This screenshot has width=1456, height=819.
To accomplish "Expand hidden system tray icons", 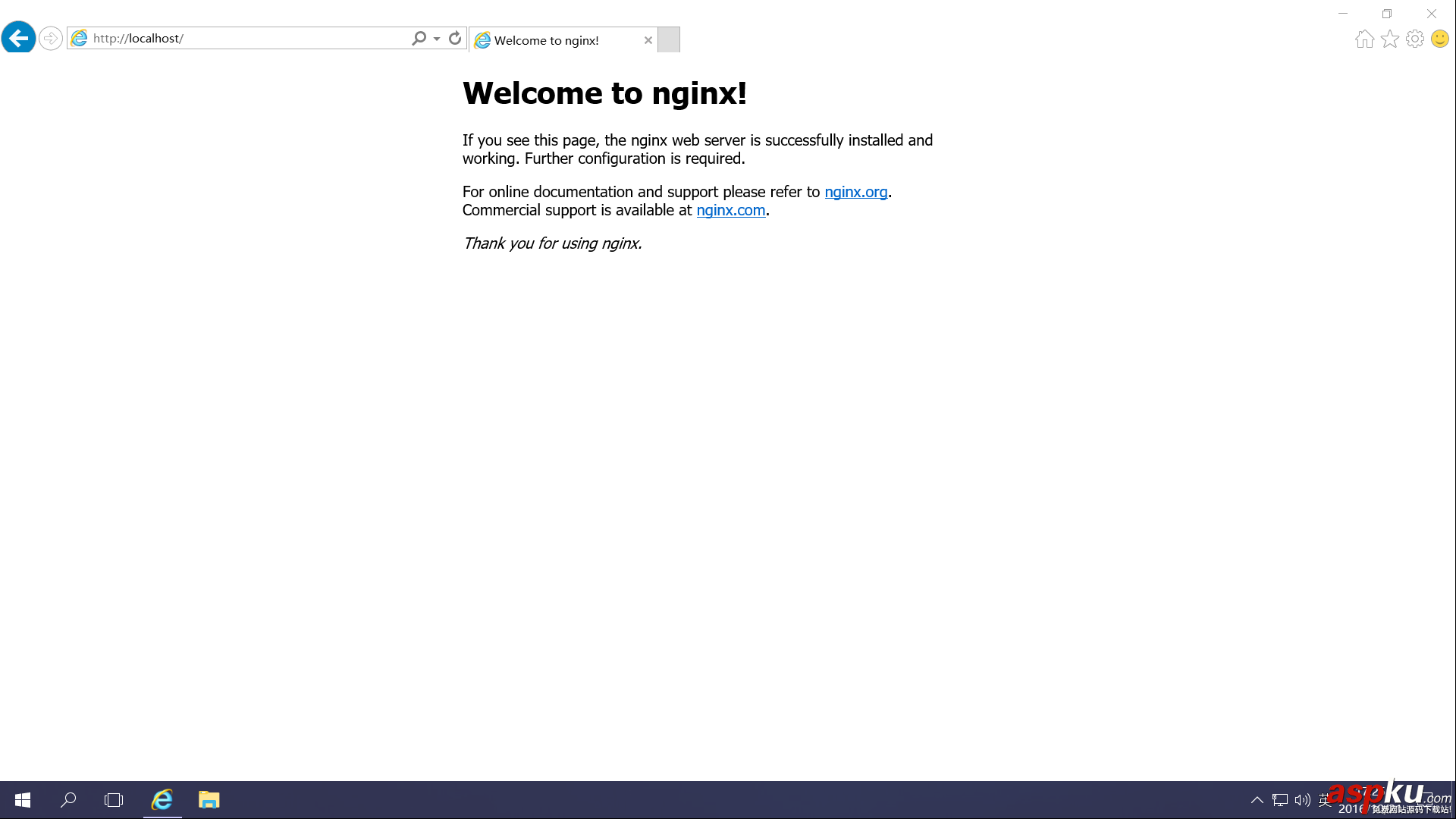I will pyautogui.click(x=1257, y=800).
